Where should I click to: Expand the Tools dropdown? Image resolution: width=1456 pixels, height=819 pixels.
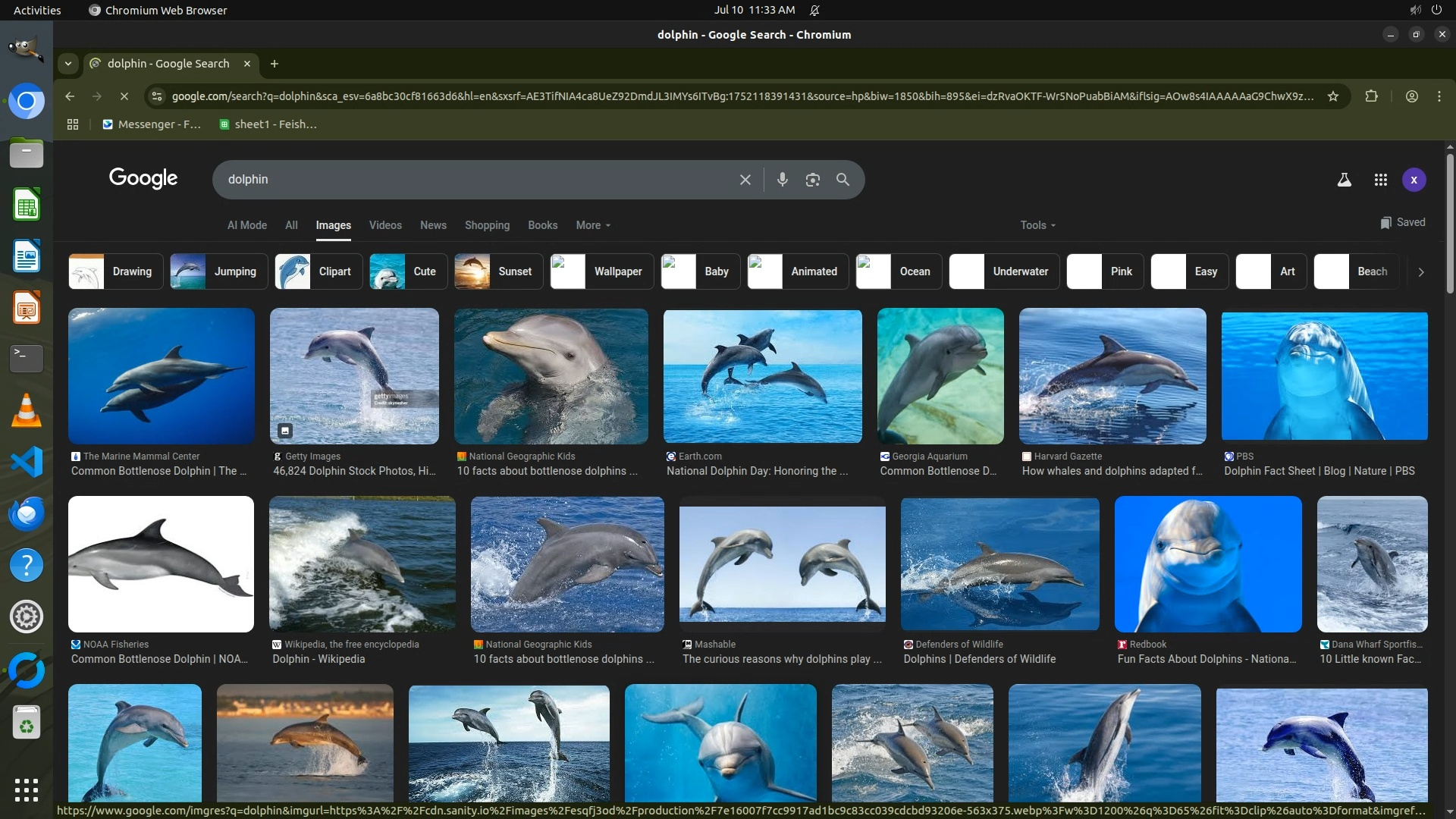click(1037, 225)
